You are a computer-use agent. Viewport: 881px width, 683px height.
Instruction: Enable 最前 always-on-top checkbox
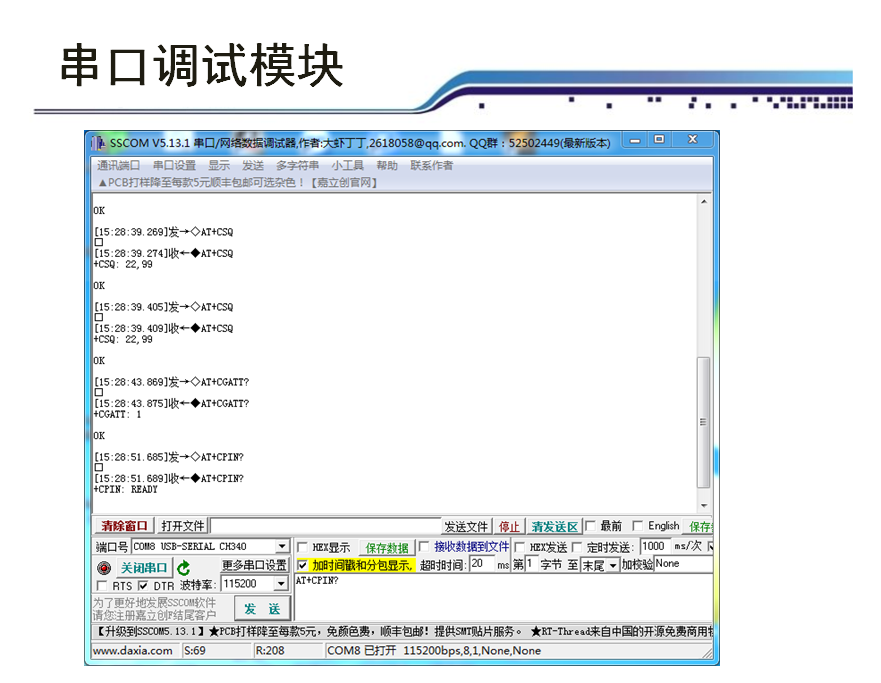click(x=591, y=526)
